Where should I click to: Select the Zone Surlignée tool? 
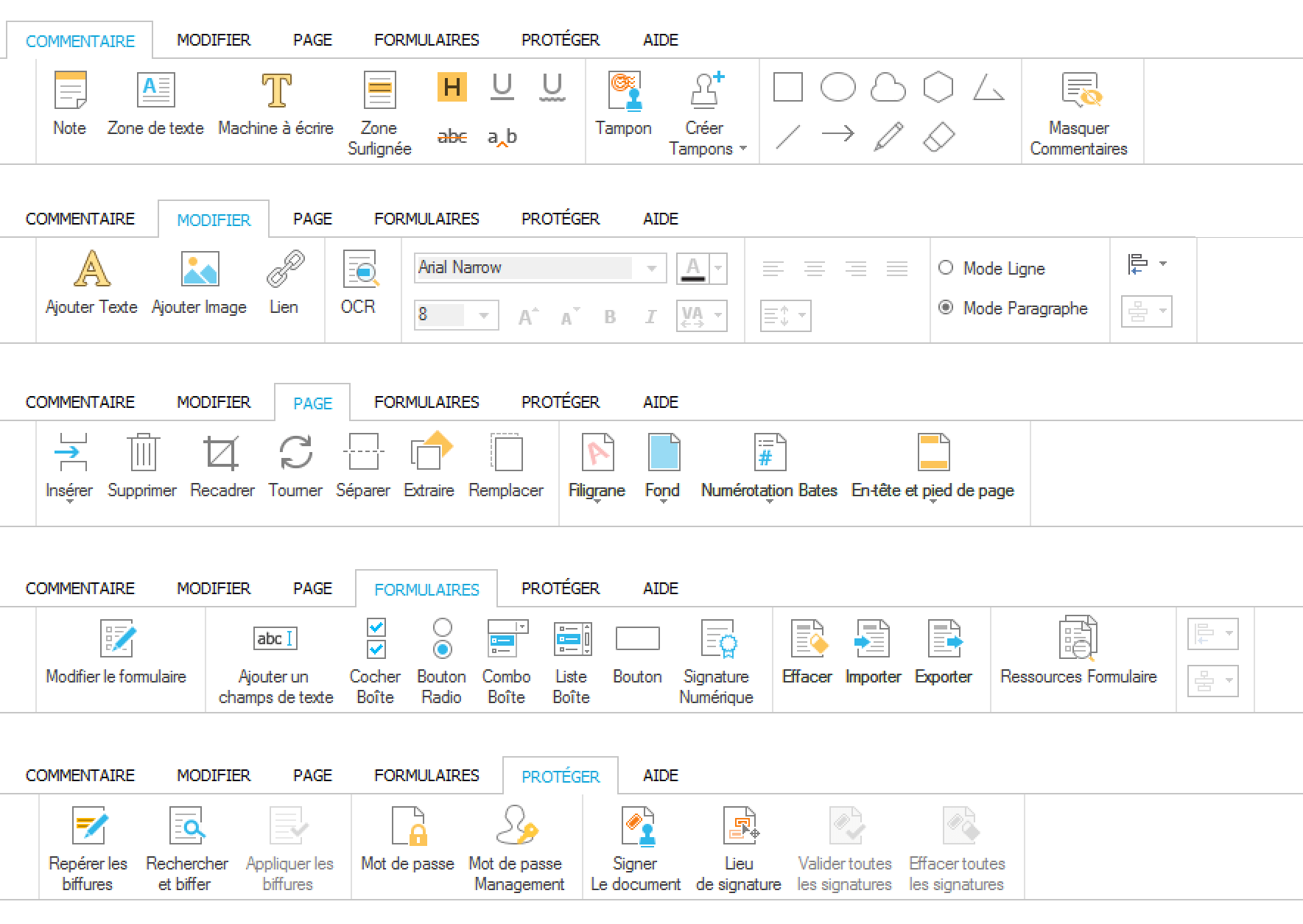pos(379,113)
